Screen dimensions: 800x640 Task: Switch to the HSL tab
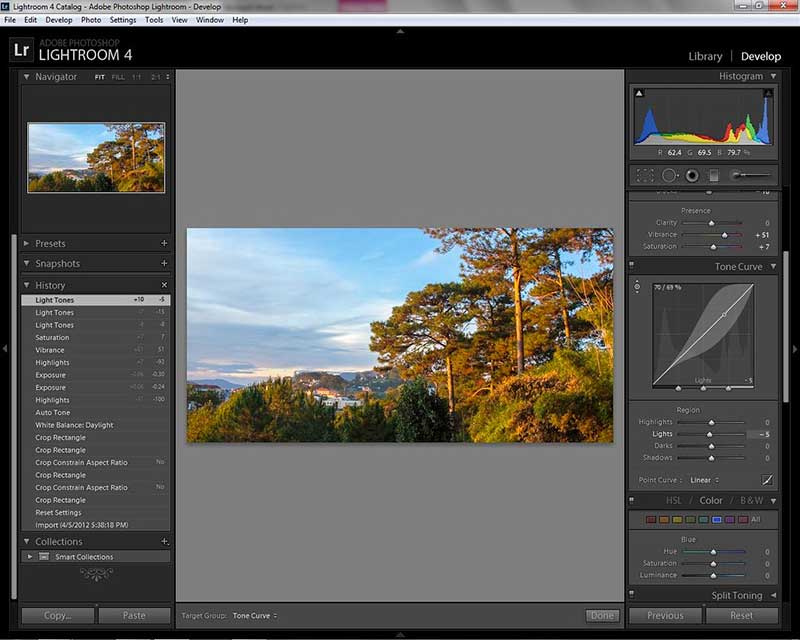pos(673,501)
